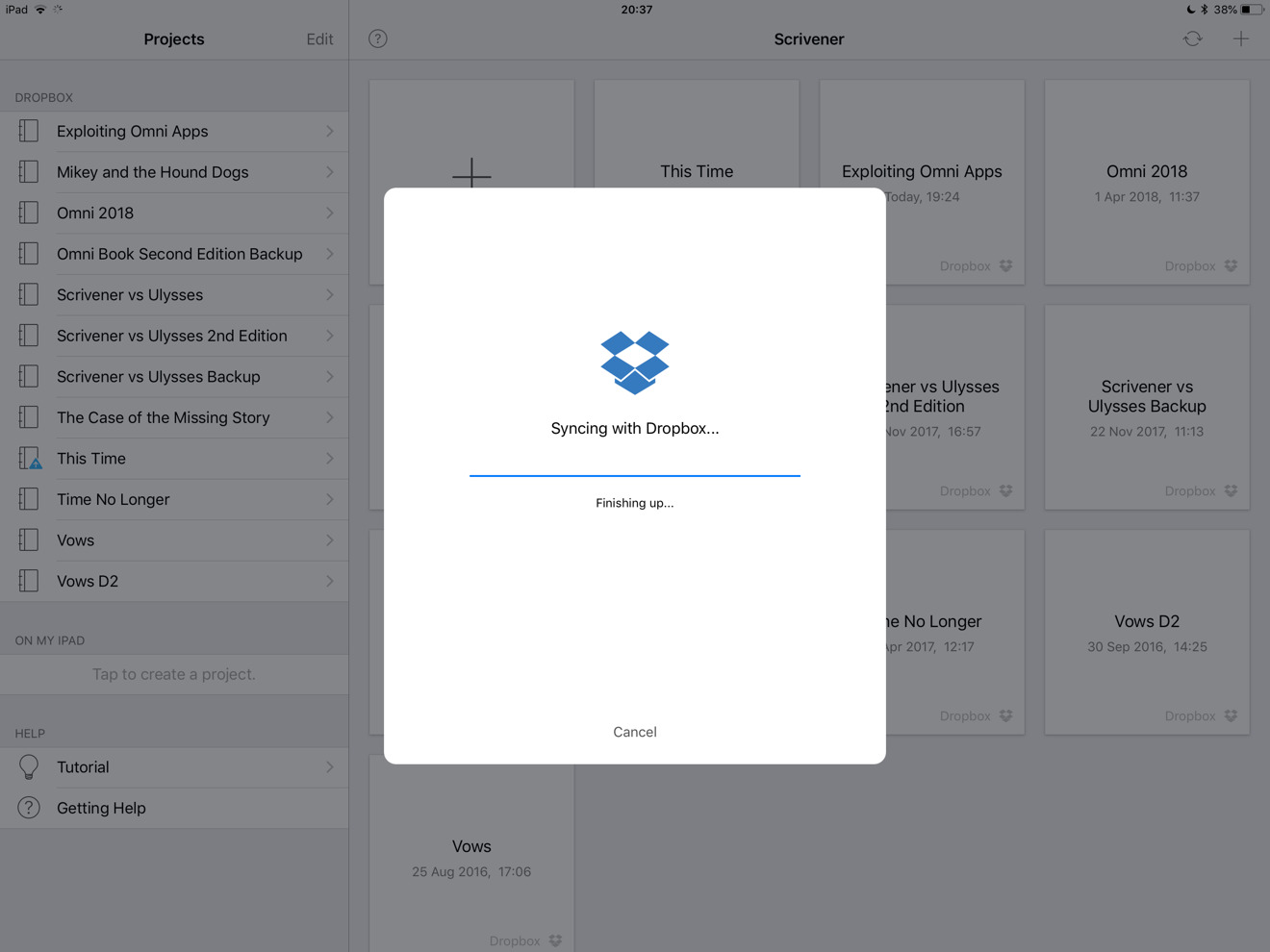Open the Vows D2 project card

1147,632
